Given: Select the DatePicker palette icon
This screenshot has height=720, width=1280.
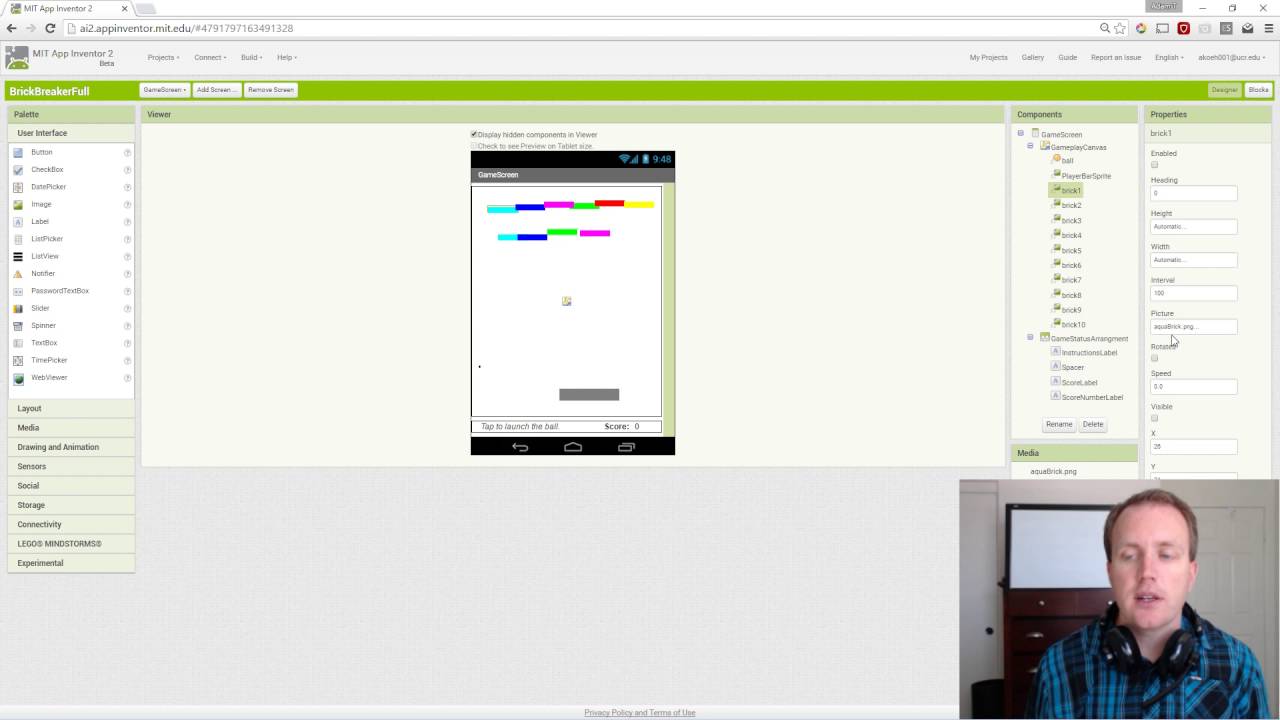Looking at the screenshot, I should point(18,187).
